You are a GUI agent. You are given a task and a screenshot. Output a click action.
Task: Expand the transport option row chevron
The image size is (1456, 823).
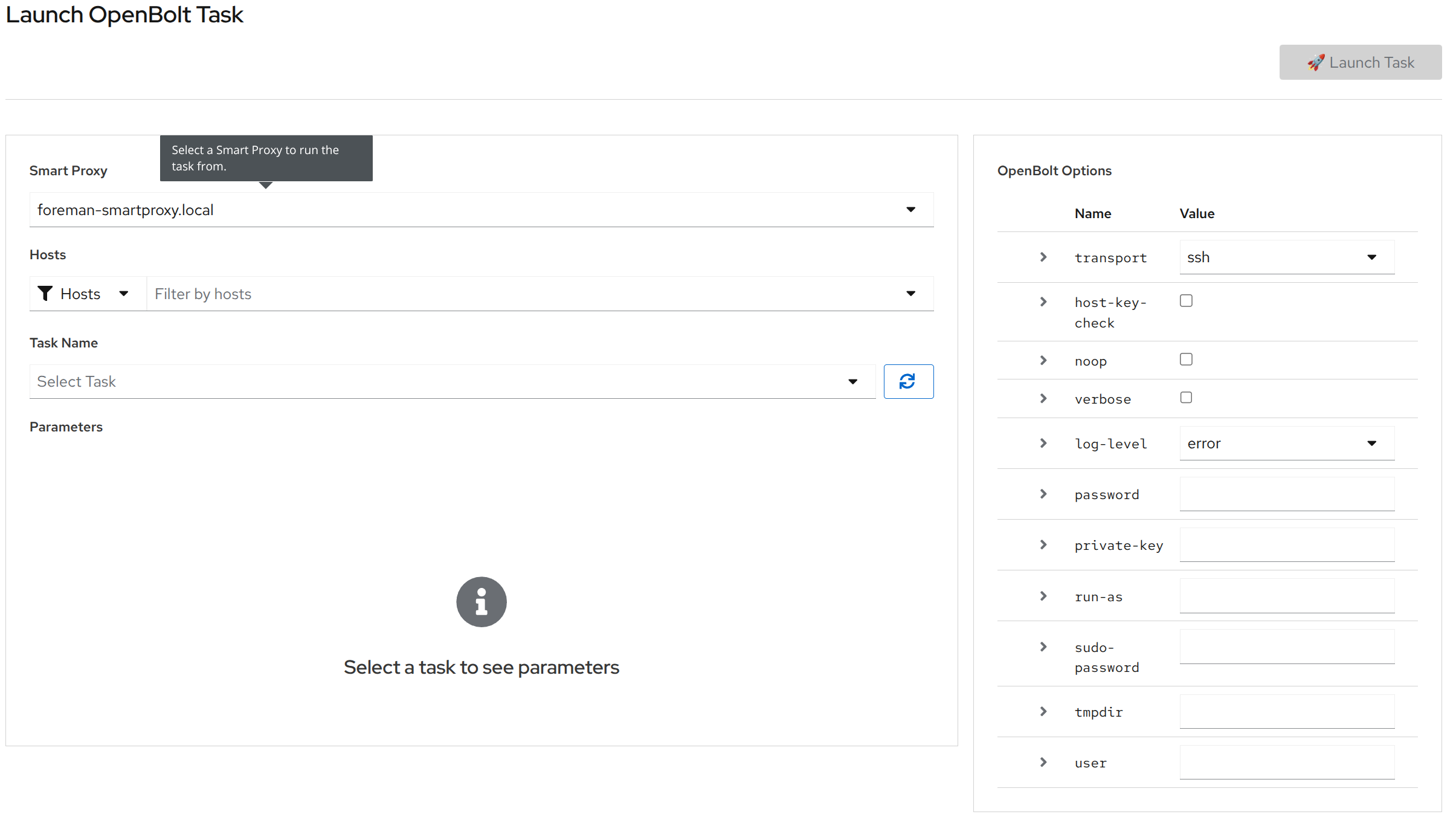point(1043,257)
